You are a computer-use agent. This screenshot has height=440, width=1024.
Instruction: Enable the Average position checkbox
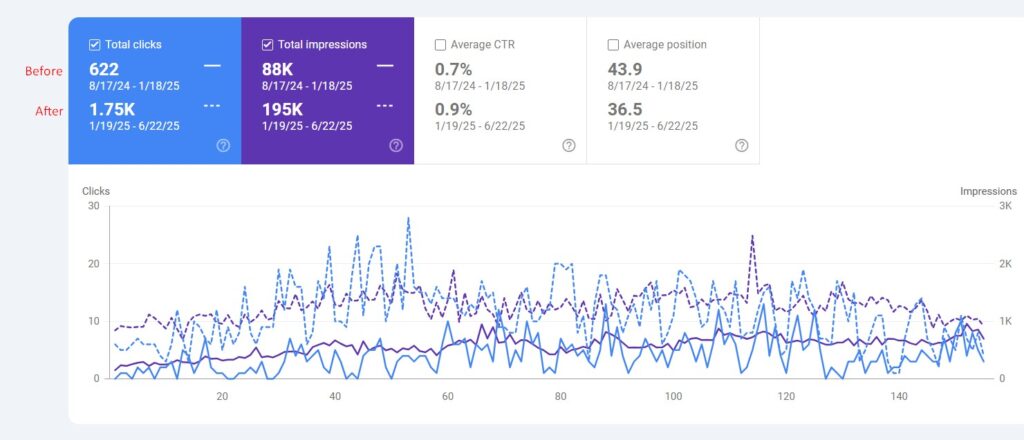click(613, 45)
